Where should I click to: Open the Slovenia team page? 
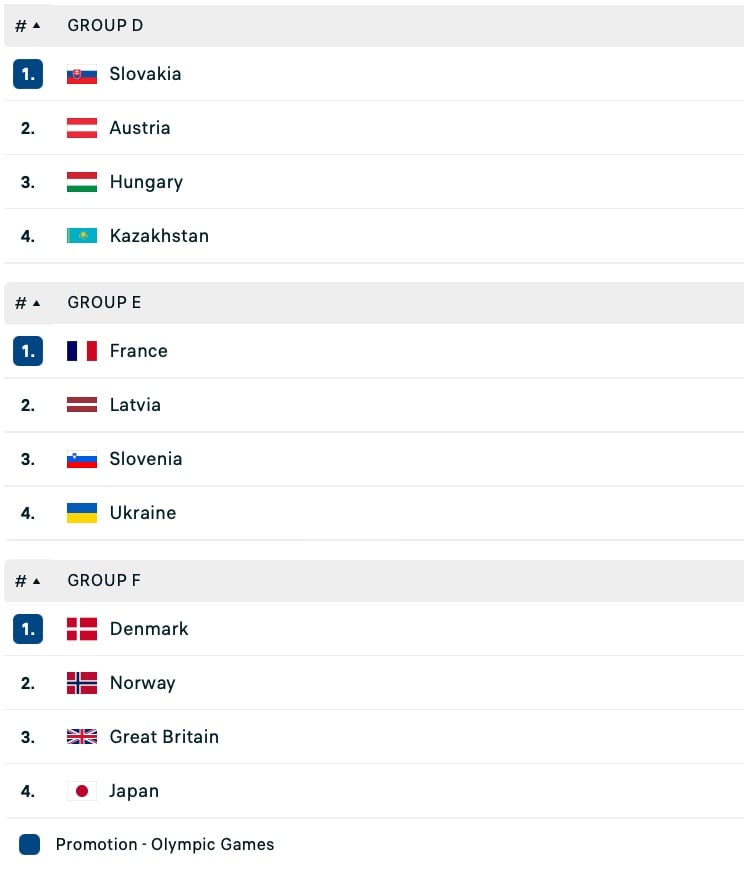coord(146,459)
